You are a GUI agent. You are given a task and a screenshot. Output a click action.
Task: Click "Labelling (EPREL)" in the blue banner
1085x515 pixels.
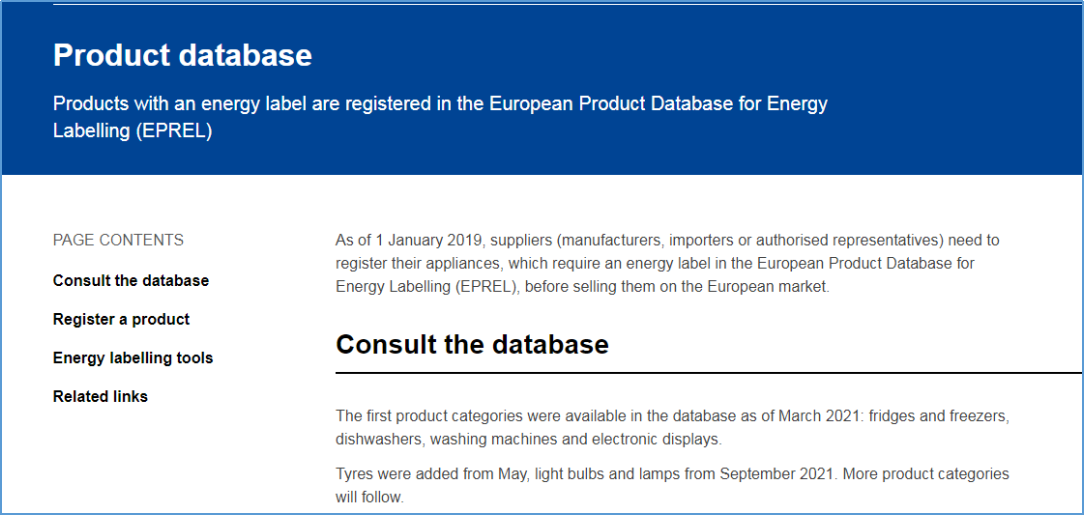click(x=132, y=131)
